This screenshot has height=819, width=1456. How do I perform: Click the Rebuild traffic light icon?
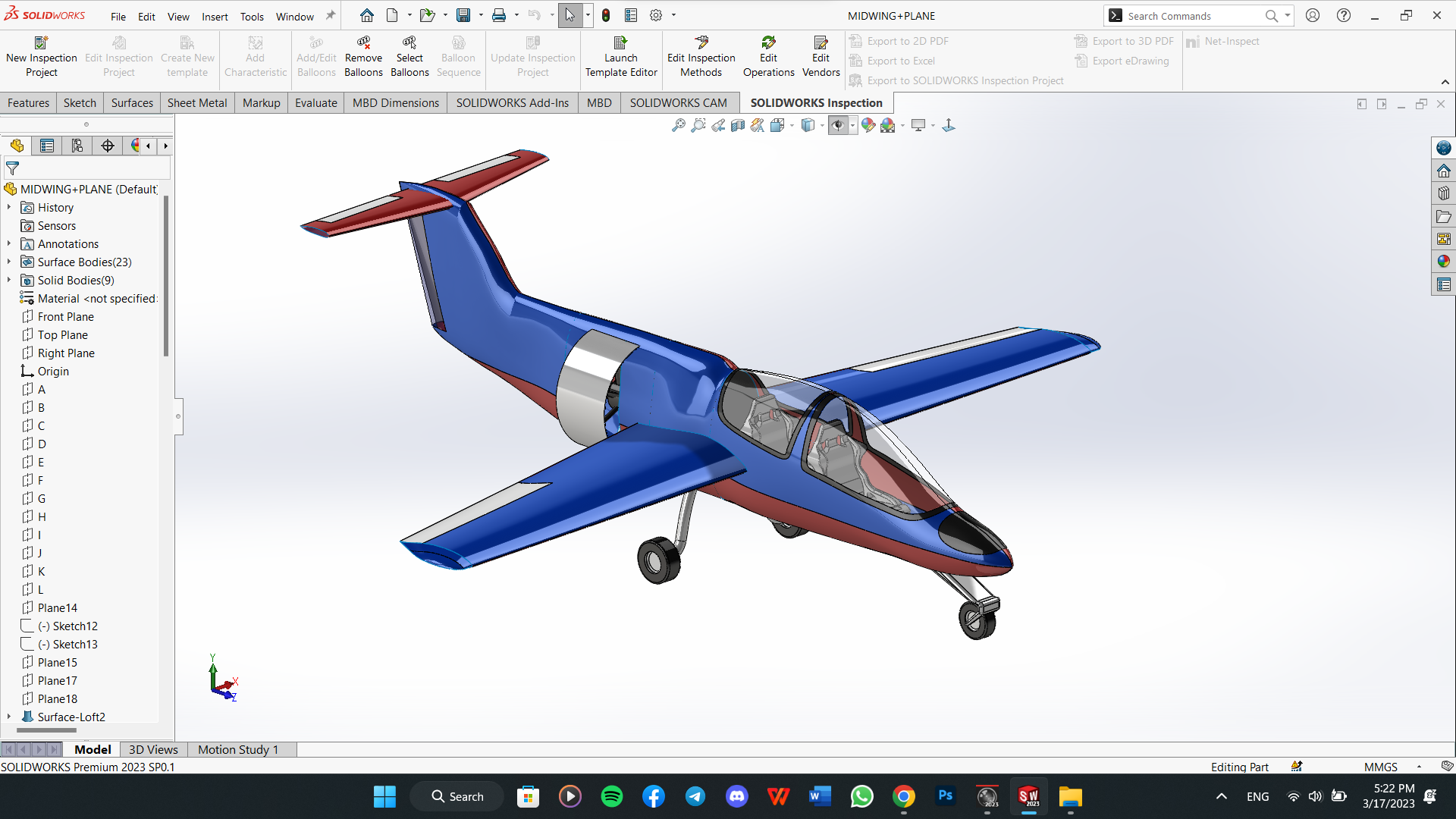pos(606,15)
